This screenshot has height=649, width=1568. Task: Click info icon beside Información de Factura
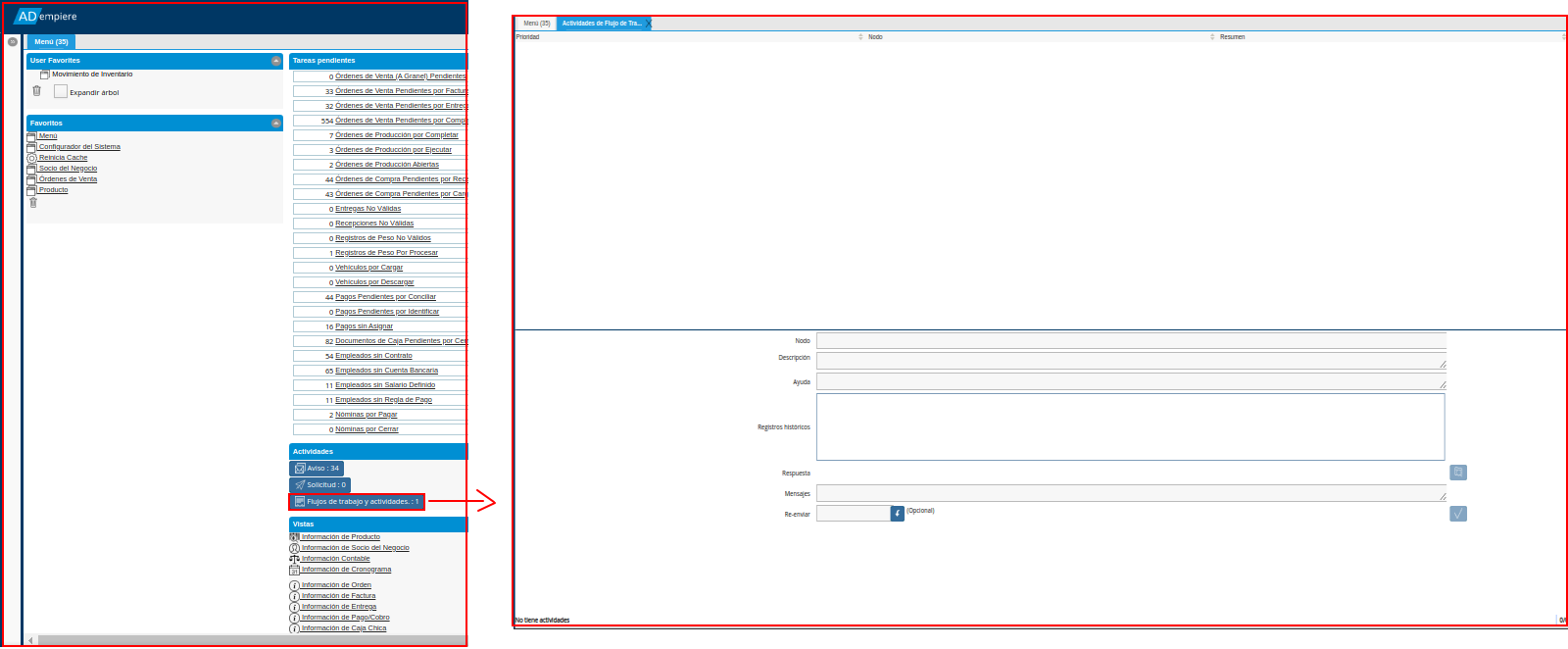coord(294,596)
